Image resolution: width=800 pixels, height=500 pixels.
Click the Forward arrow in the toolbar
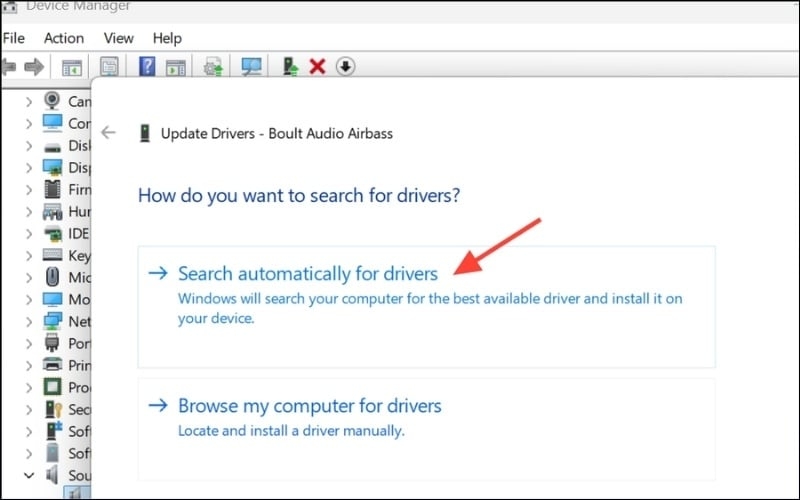[x=33, y=67]
